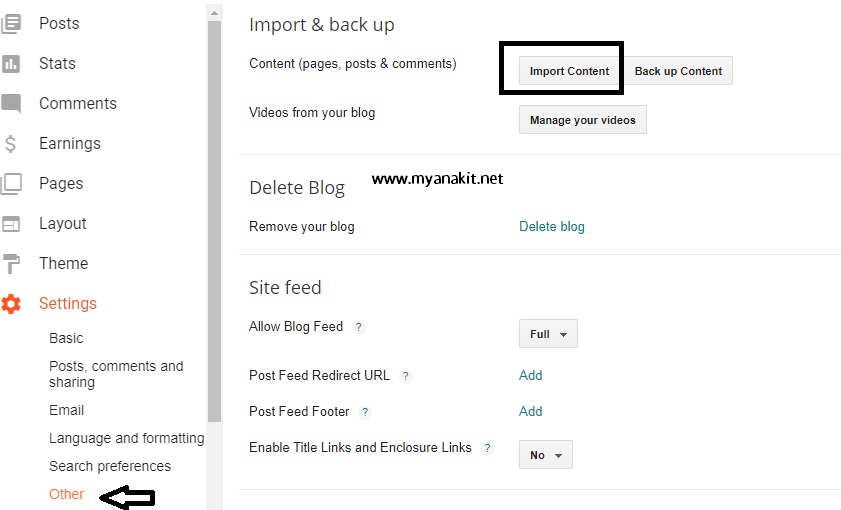
Task: Click the Post Feed Footer help icon
Action: point(366,412)
